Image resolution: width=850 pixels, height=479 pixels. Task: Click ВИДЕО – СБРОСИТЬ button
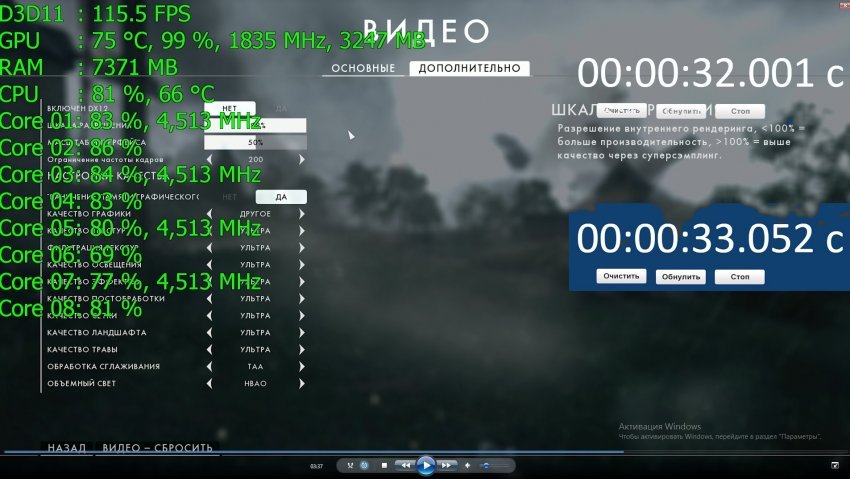tap(157, 448)
